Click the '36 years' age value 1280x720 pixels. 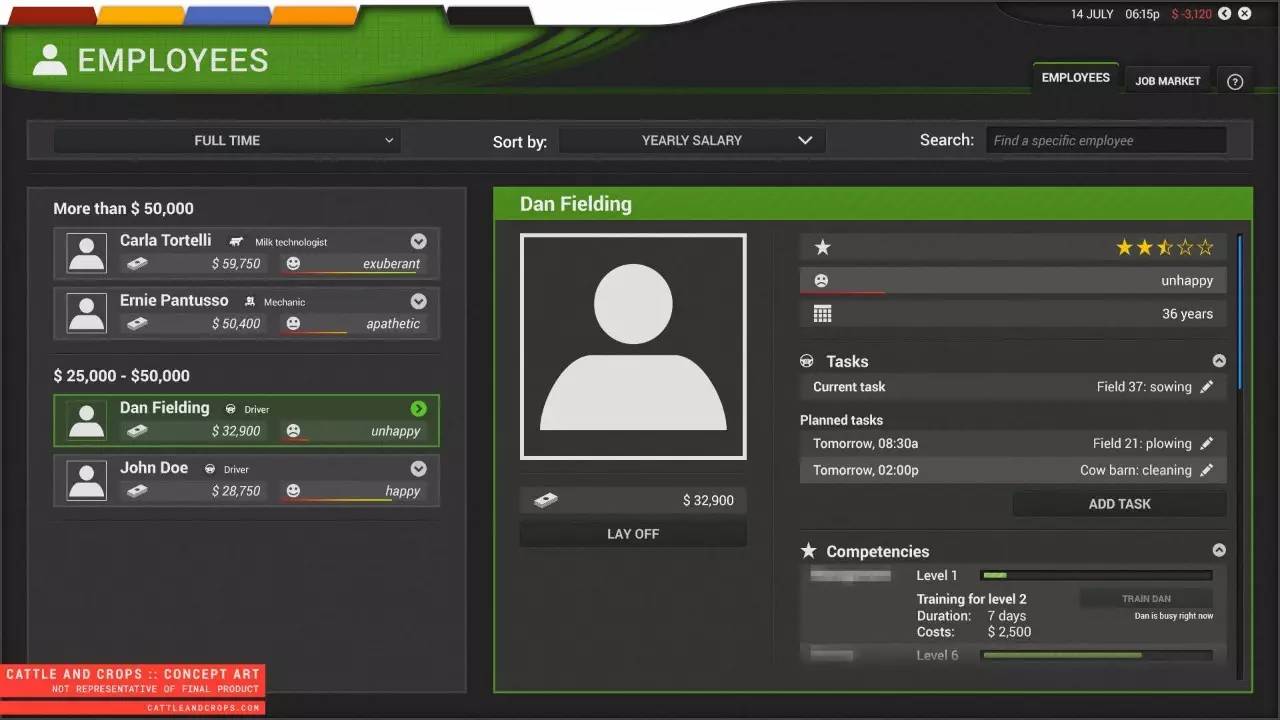[x=1187, y=314]
